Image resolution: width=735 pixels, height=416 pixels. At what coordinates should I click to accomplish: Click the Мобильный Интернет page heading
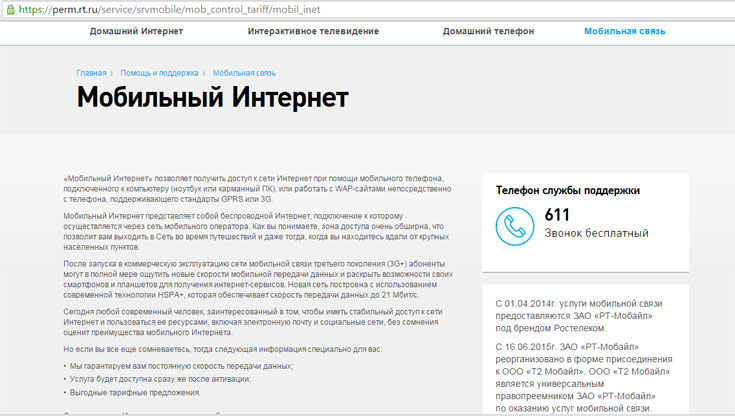(212, 98)
